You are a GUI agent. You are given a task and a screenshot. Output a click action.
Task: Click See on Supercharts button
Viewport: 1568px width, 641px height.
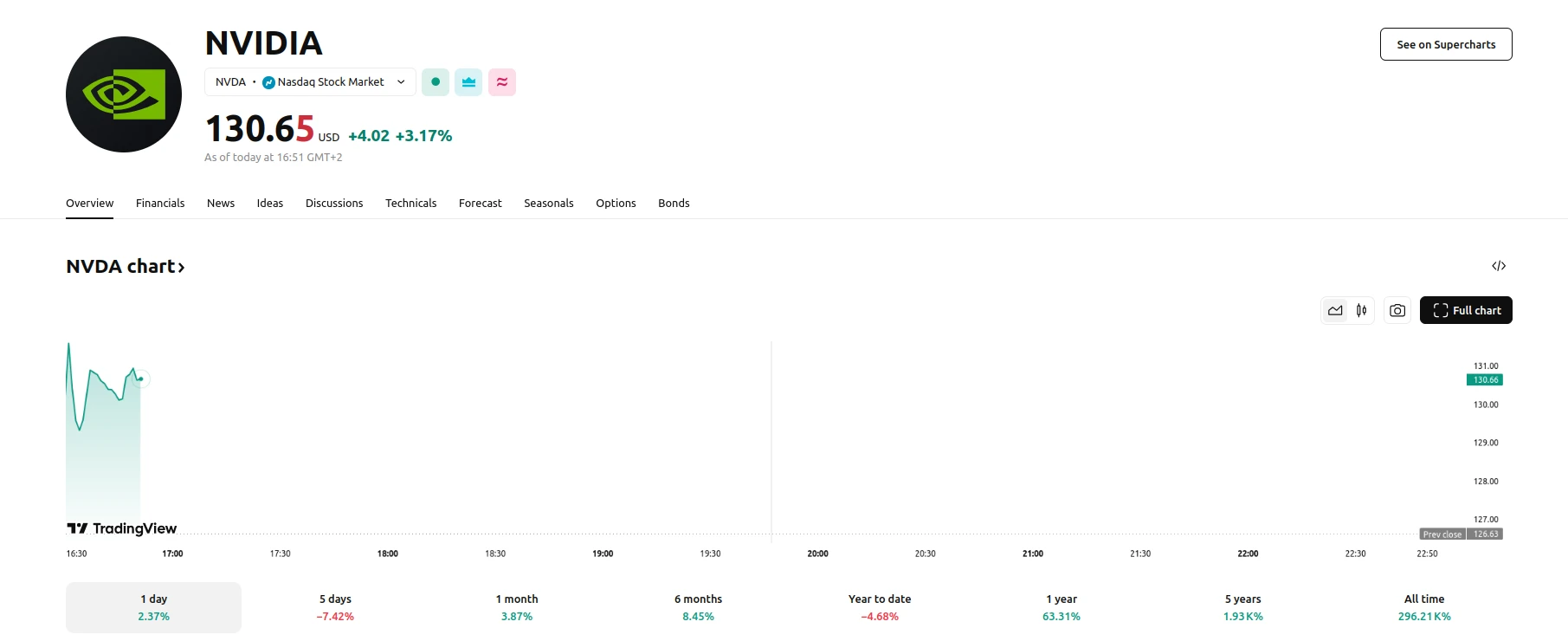pos(1446,44)
